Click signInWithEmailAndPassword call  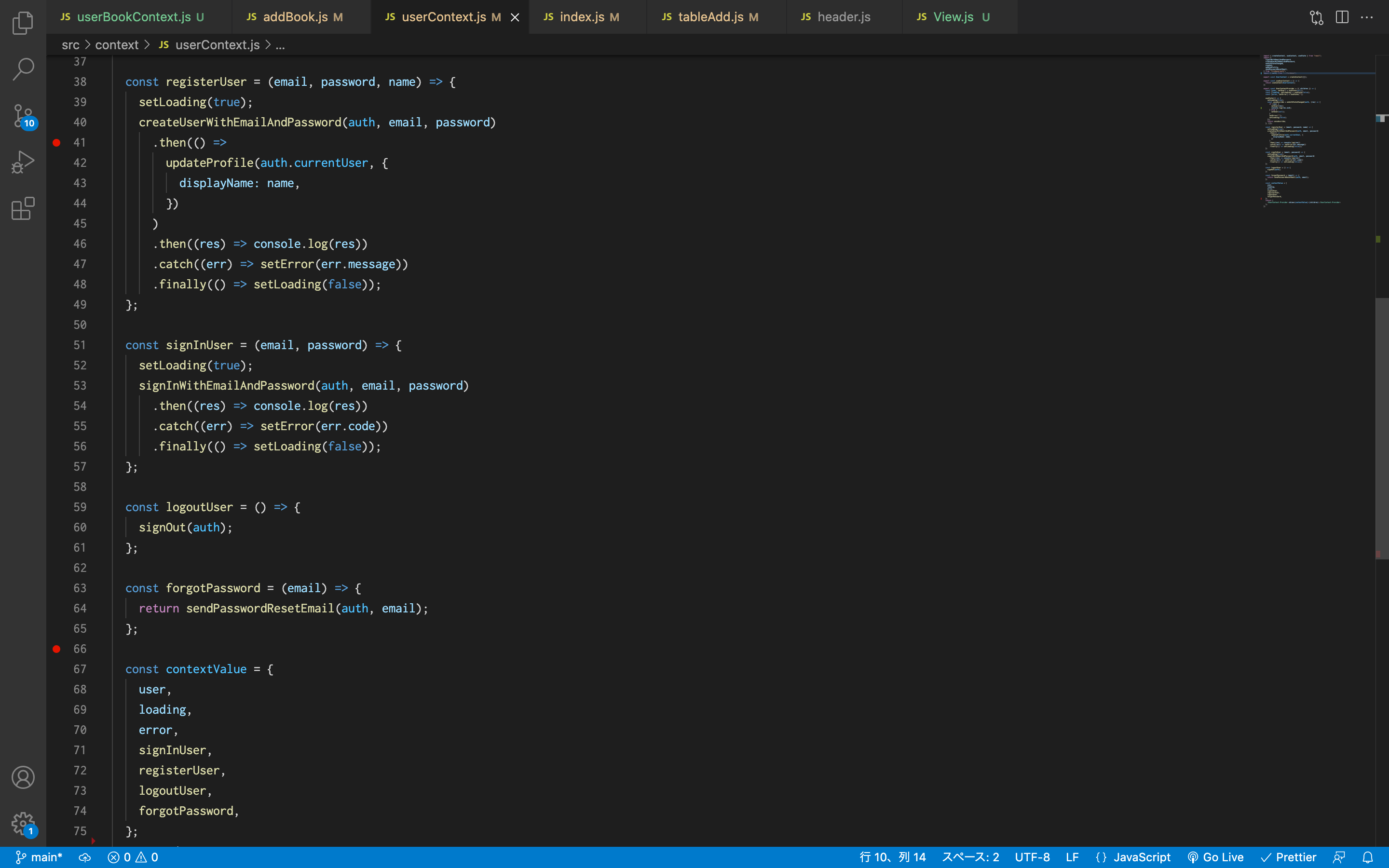tap(227, 386)
